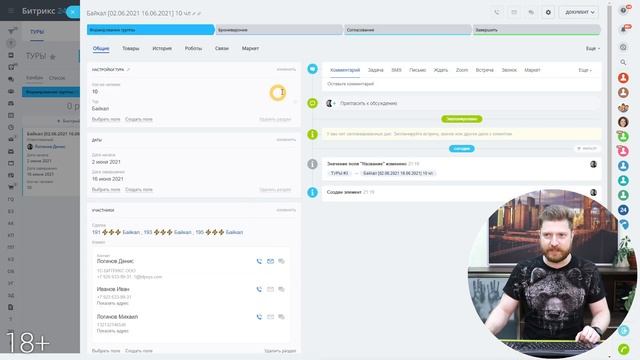
Task: Choose SMS in the timeline toolbar
Action: (396, 70)
